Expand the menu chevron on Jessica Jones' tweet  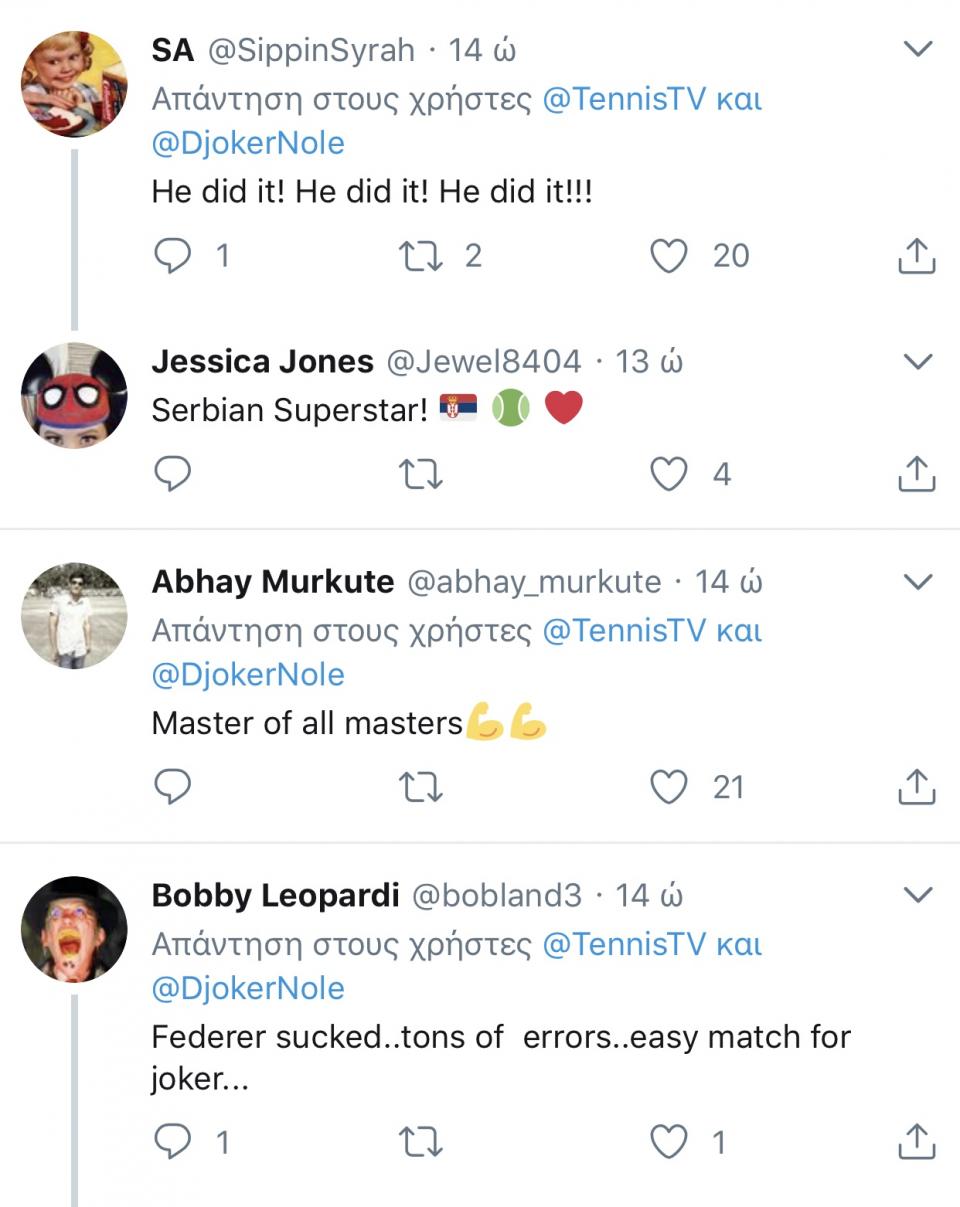coord(917,361)
